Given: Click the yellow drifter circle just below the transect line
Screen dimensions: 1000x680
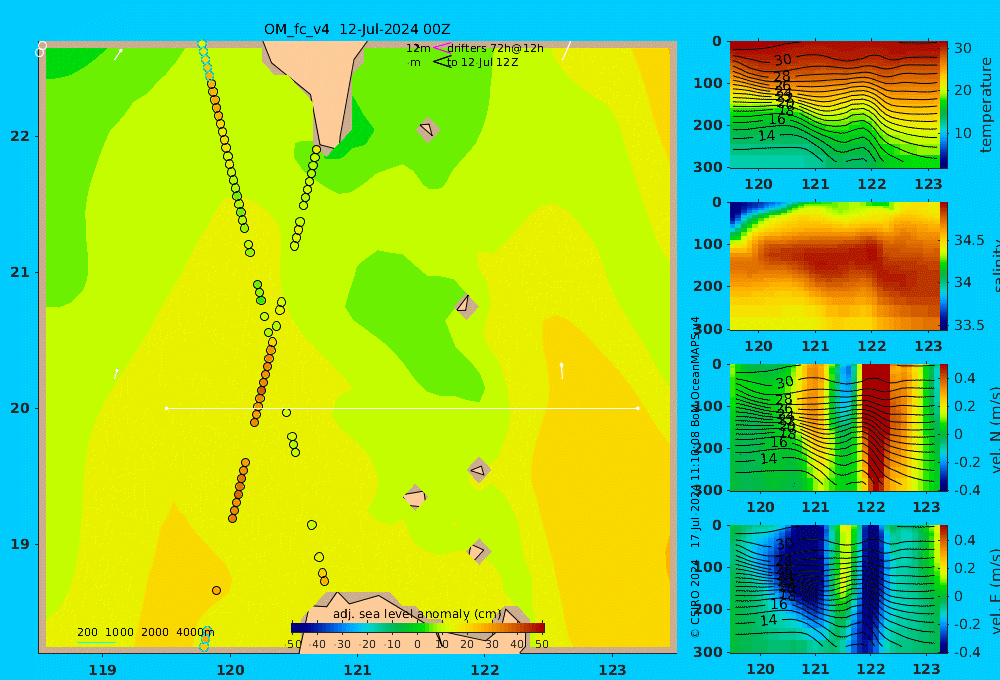Looking at the screenshot, I should 286,413.
